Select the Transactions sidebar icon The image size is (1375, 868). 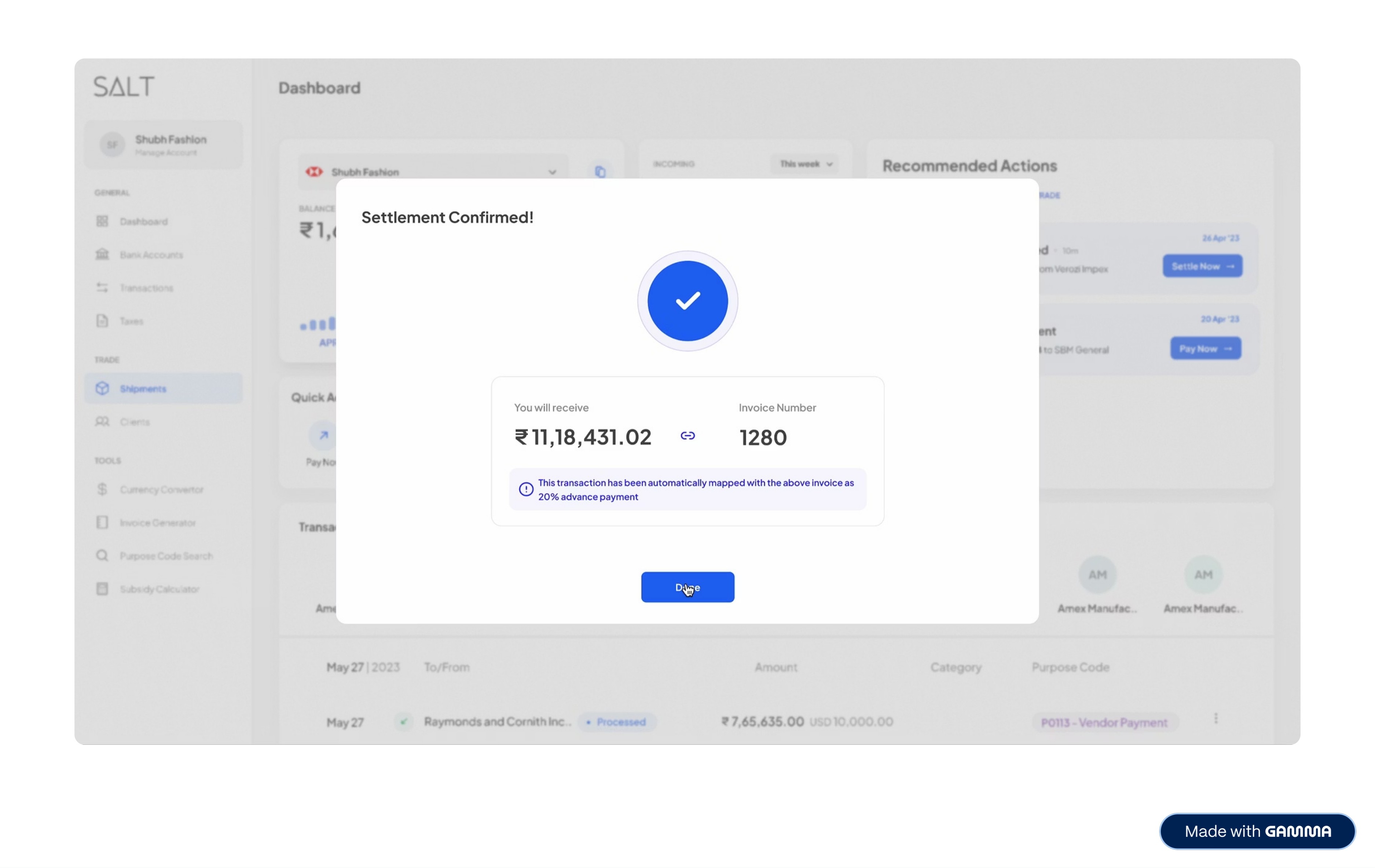coord(102,287)
